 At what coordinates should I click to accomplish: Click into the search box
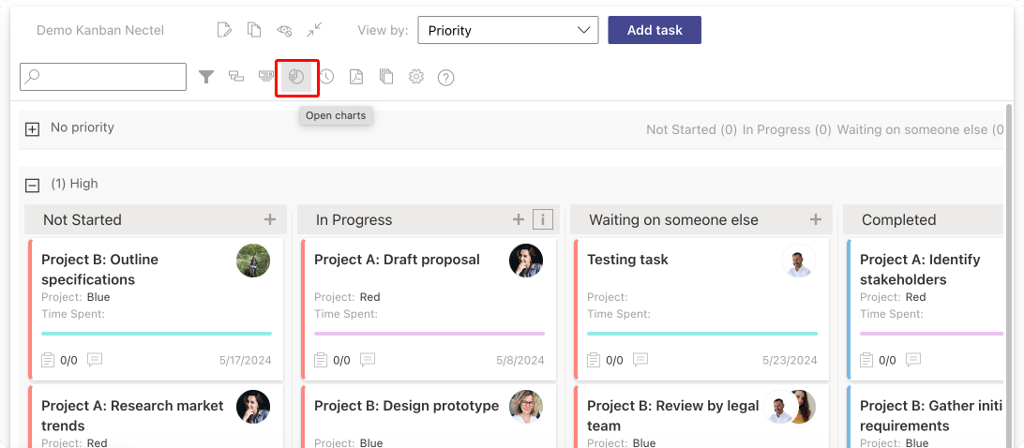tap(103, 77)
